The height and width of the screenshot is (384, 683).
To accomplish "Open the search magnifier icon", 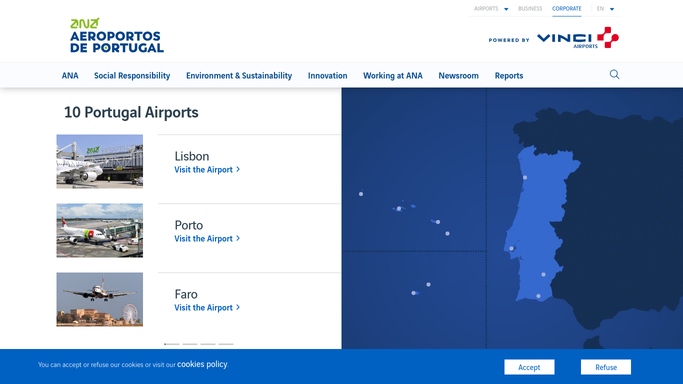I will pyautogui.click(x=614, y=74).
